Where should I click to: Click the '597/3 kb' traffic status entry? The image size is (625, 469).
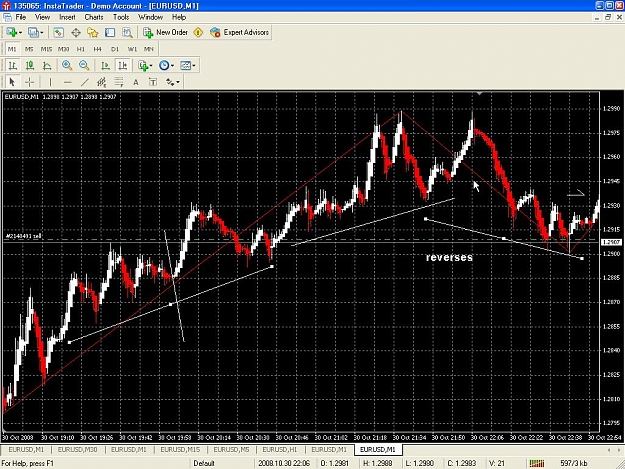point(573,463)
